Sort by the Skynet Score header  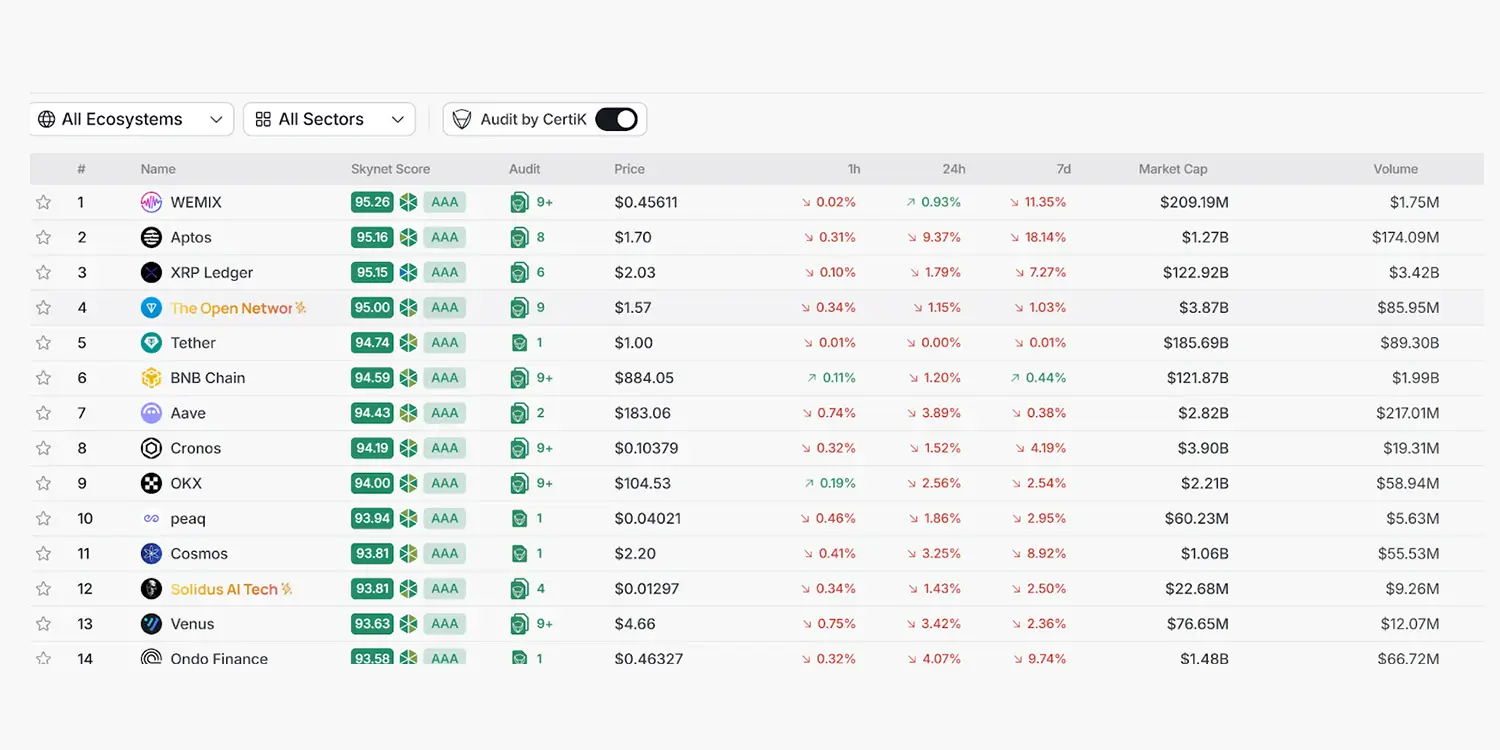[390, 169]
